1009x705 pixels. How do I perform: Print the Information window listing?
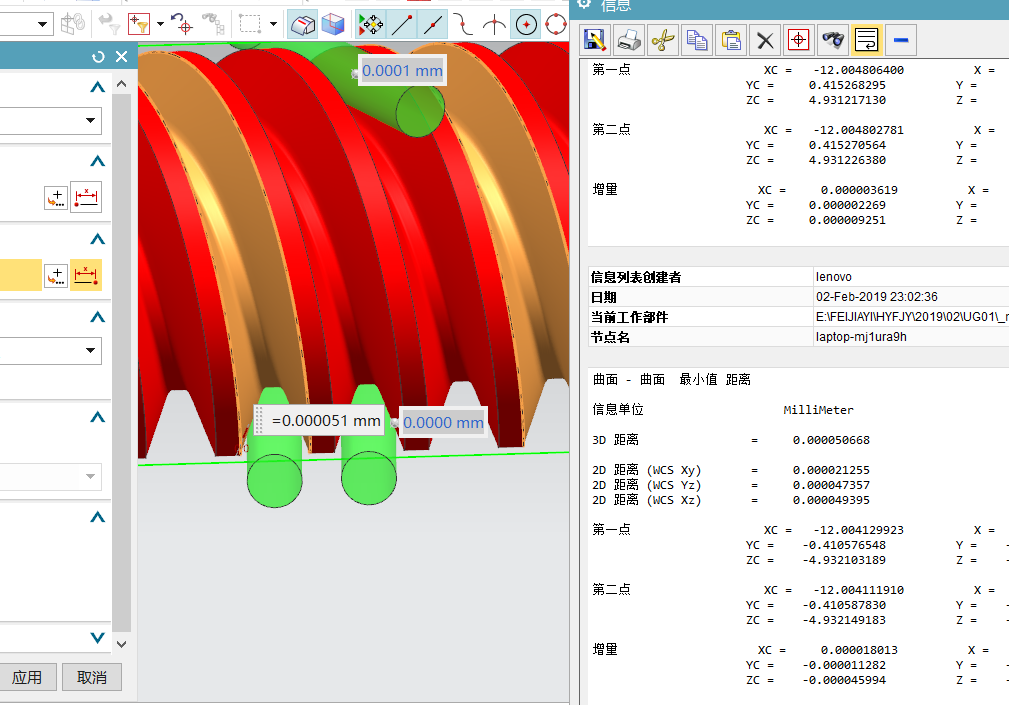pos(629,41)
